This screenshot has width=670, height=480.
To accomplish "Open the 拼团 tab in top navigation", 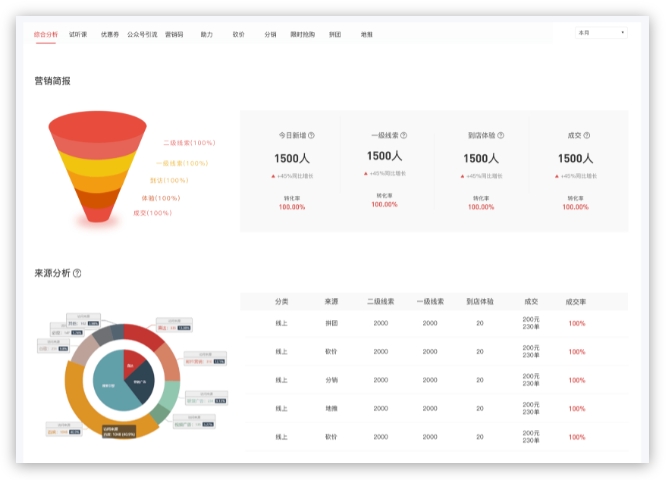I will point(335,34).
